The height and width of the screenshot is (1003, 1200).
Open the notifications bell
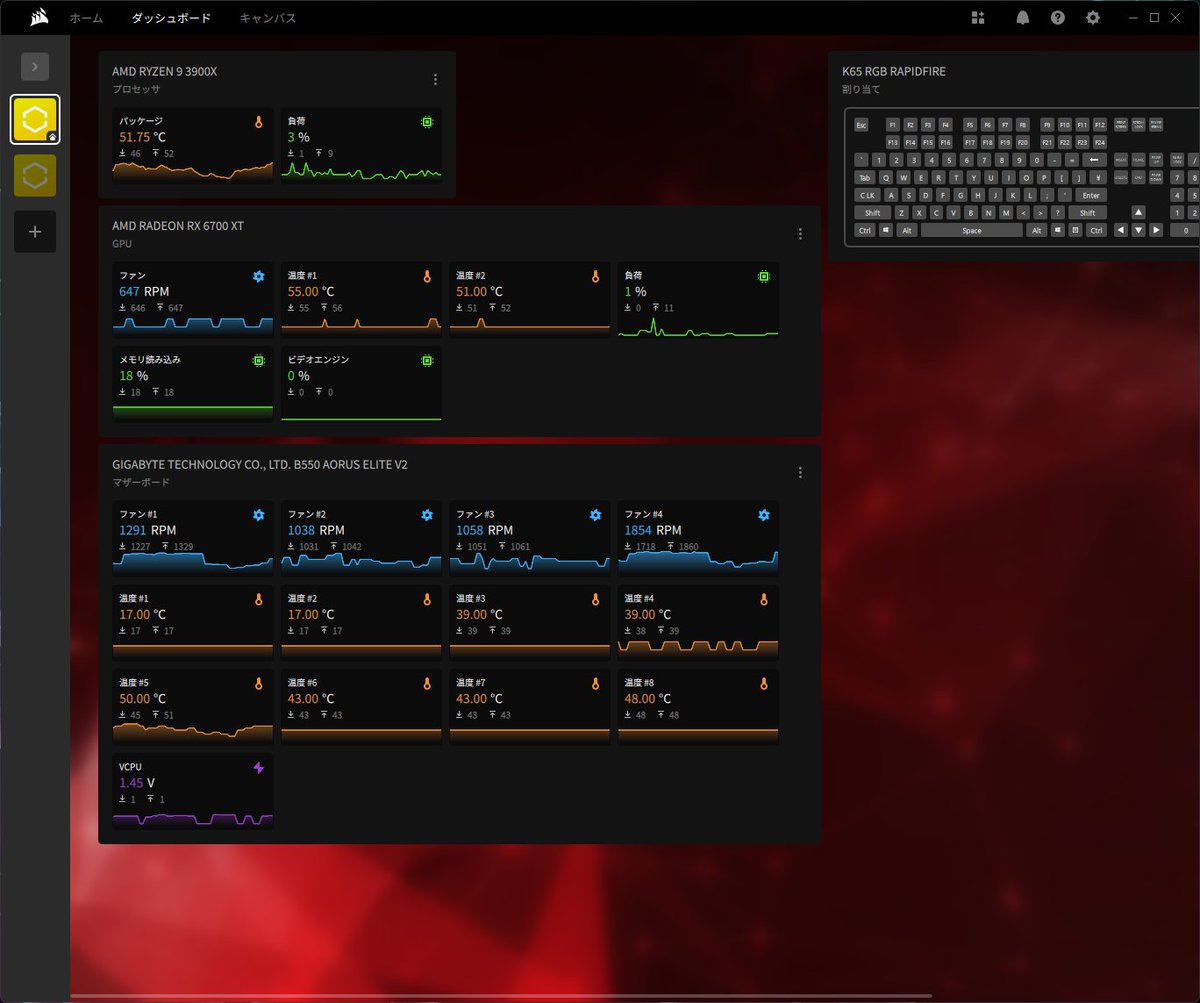[x=1022, y=18]
